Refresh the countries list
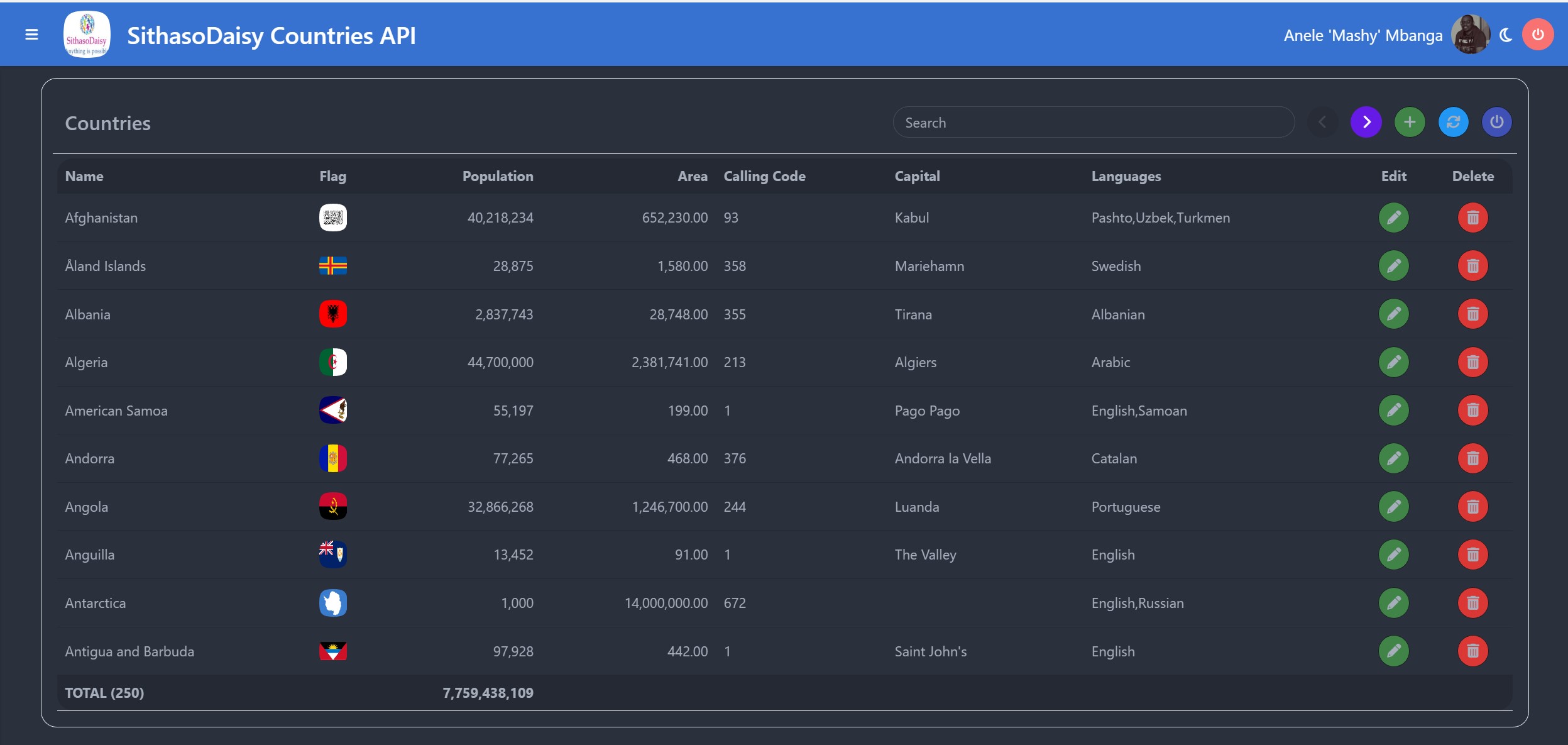Viewport: 1568px width, 745px height. click(1453, 122)
